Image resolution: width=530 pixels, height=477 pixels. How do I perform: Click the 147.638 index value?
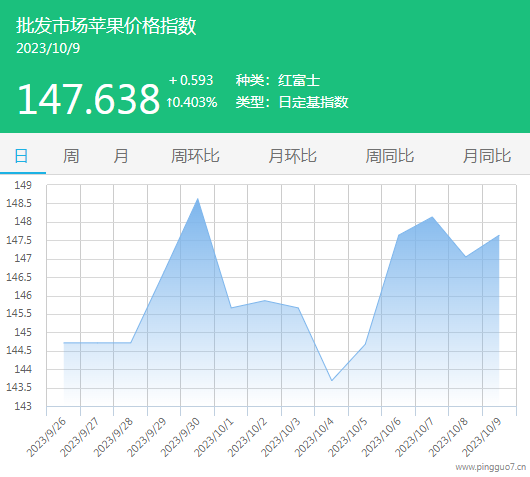(89, 99)
